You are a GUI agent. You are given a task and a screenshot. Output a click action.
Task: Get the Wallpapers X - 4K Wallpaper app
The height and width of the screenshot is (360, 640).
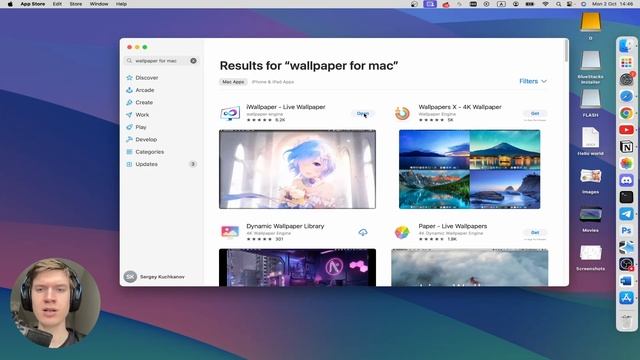(x=535, y=113)
